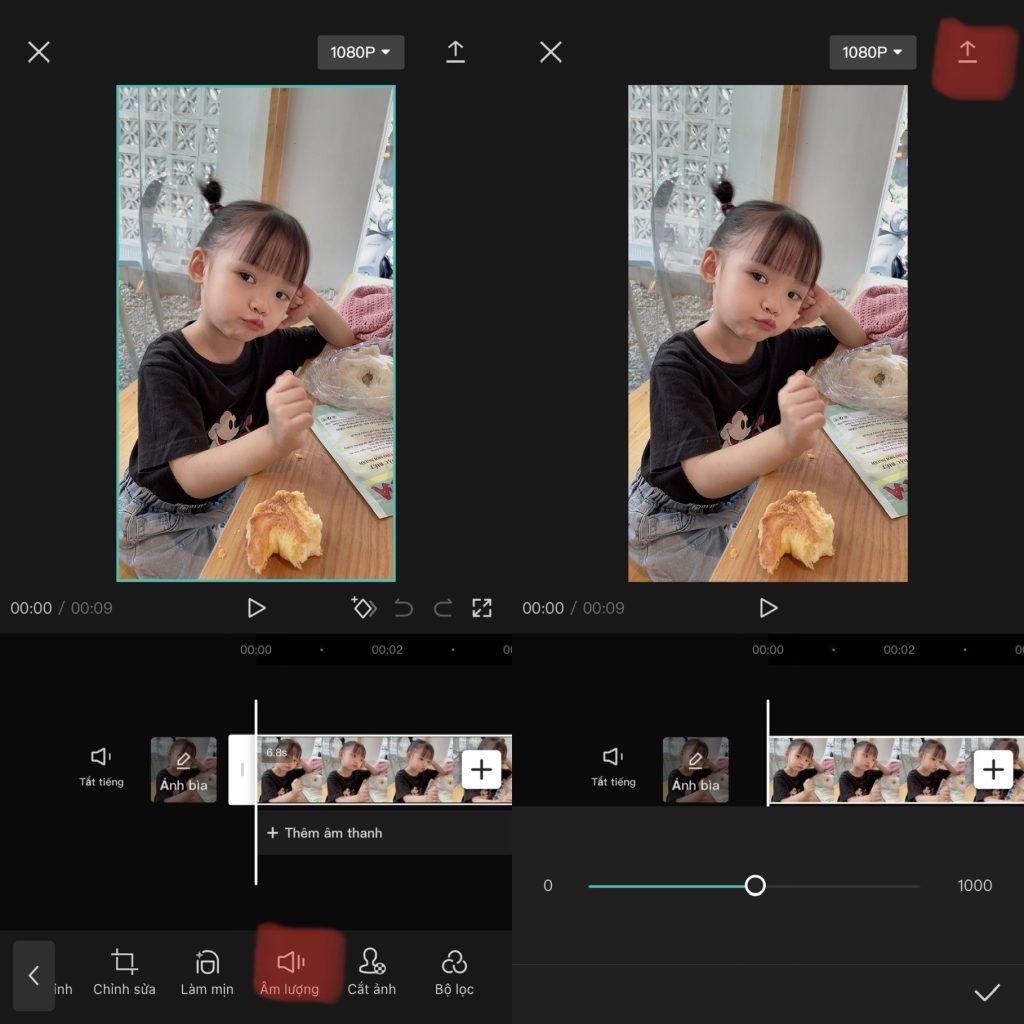Open Âm lượng volume tool in bottom toolbar
The width and height of the screenshot is (1024, 1024).
click(290, 971)
